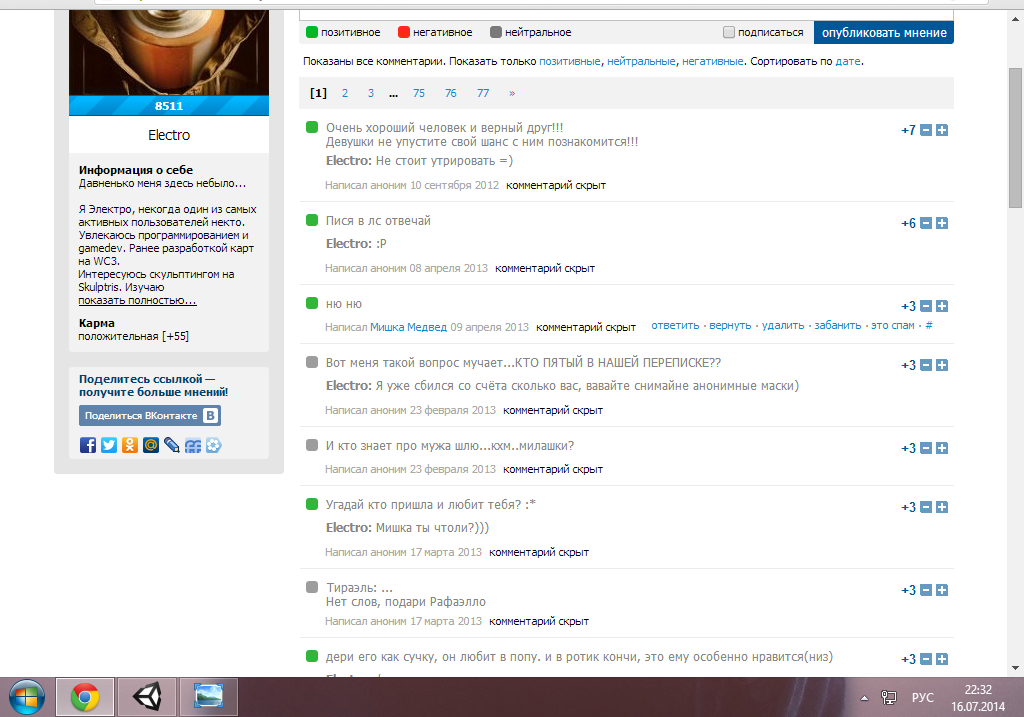Sort comments by 'дате' link

click(848, 61)
